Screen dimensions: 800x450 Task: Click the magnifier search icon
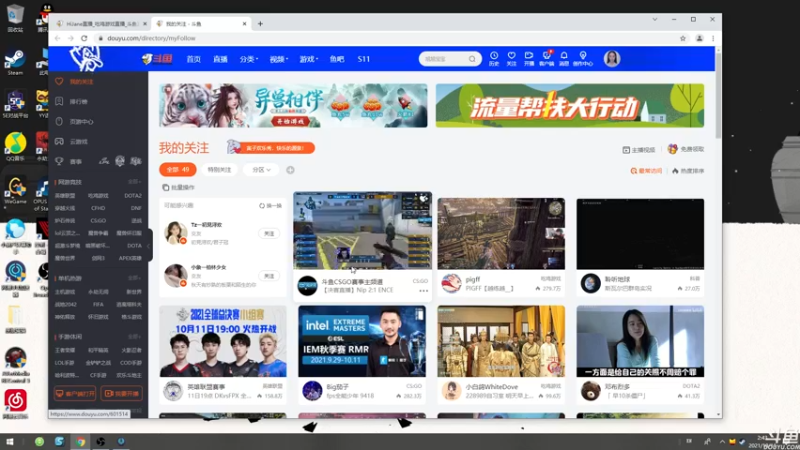tap(472, 59)
